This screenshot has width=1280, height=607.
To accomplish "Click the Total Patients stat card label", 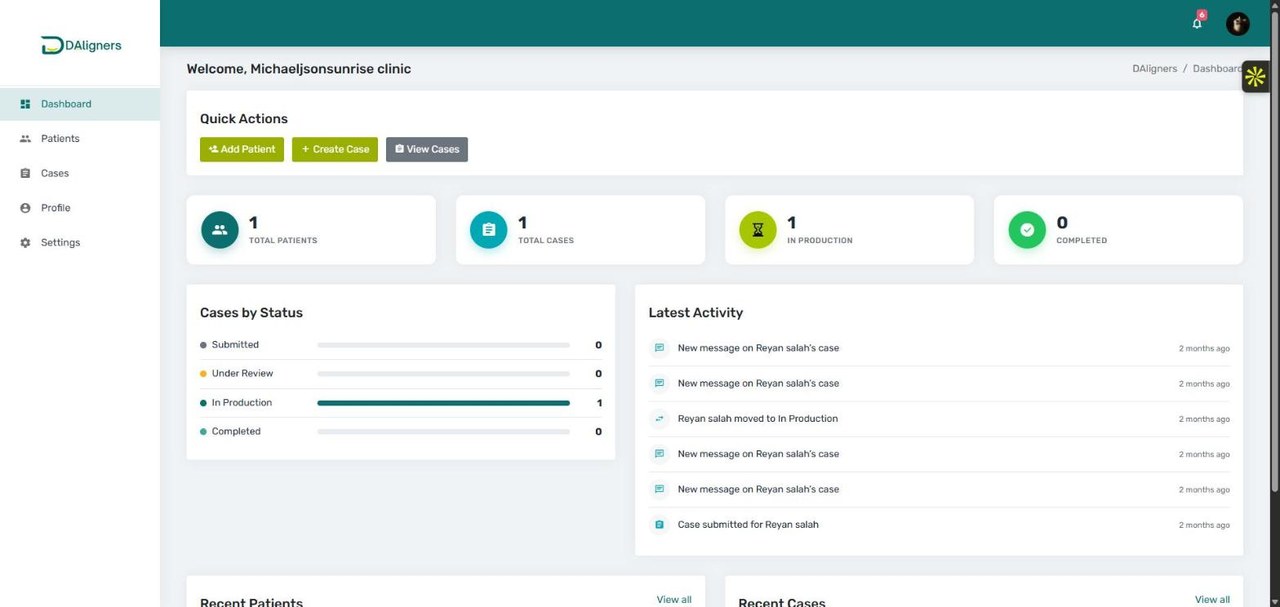I will coord(283,241).
